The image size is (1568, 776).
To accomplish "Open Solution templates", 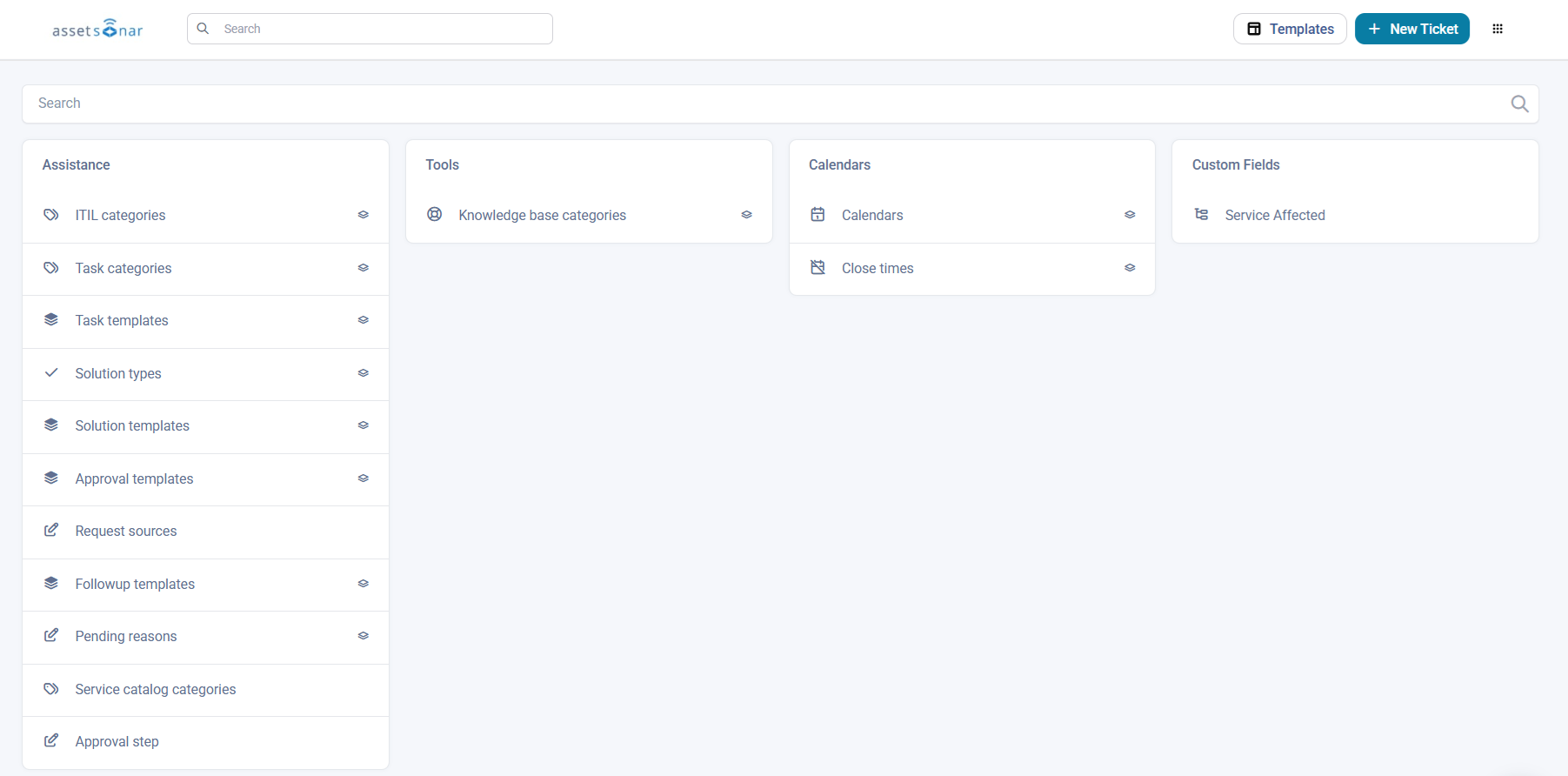I will [x=132, y=426].
